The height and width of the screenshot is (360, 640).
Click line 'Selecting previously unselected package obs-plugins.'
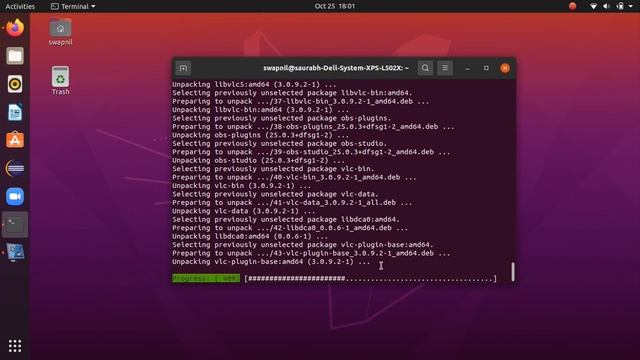[282, 118]
